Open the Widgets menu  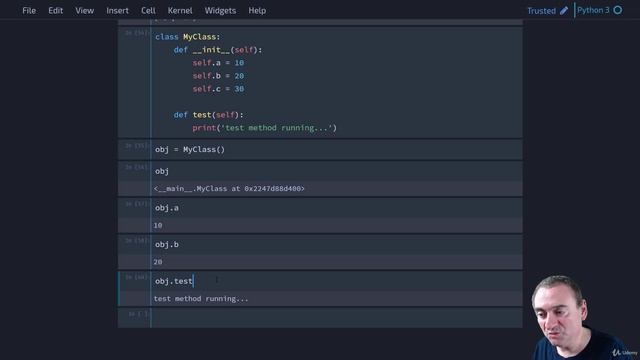point(220,11)
